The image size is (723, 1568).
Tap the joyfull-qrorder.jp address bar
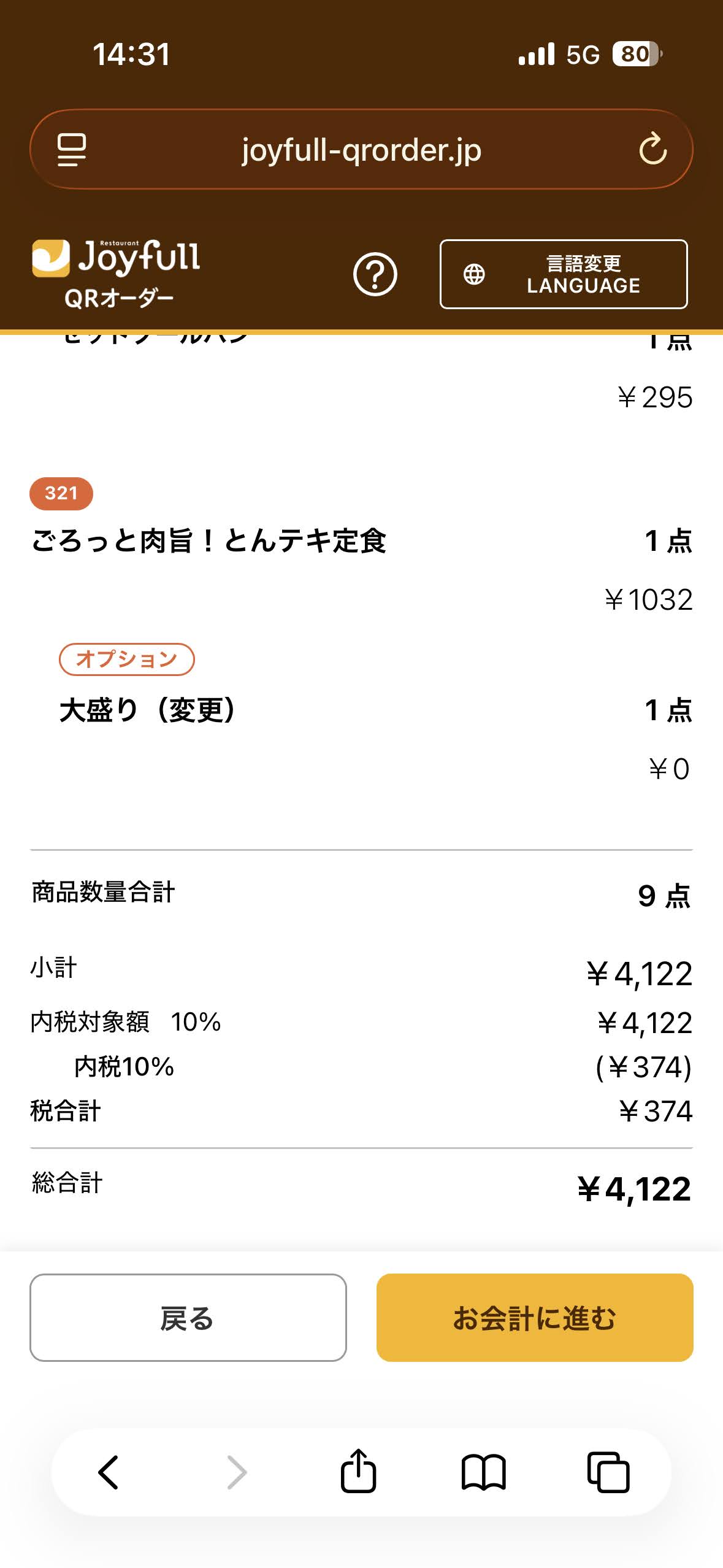click(361, 150)
